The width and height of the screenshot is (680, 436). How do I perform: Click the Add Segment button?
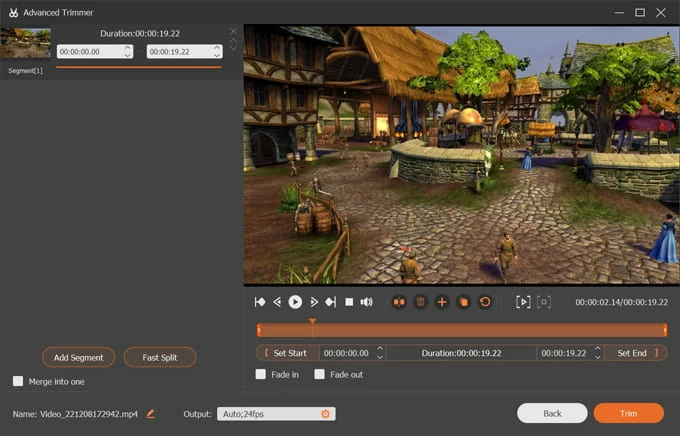click(x=79, y=357)
